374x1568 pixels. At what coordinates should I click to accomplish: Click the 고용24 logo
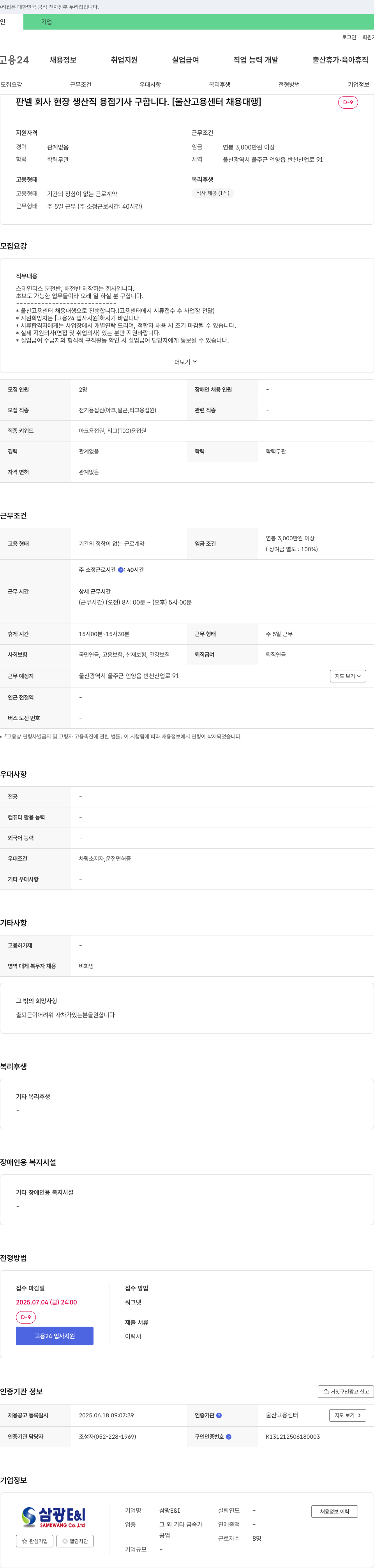[14, 60]
